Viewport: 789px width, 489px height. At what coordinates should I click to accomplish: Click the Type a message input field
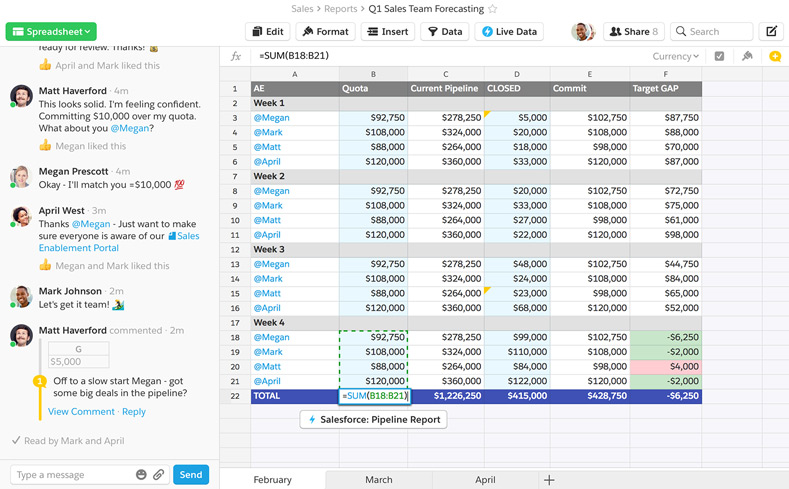(x=70, y=475)
